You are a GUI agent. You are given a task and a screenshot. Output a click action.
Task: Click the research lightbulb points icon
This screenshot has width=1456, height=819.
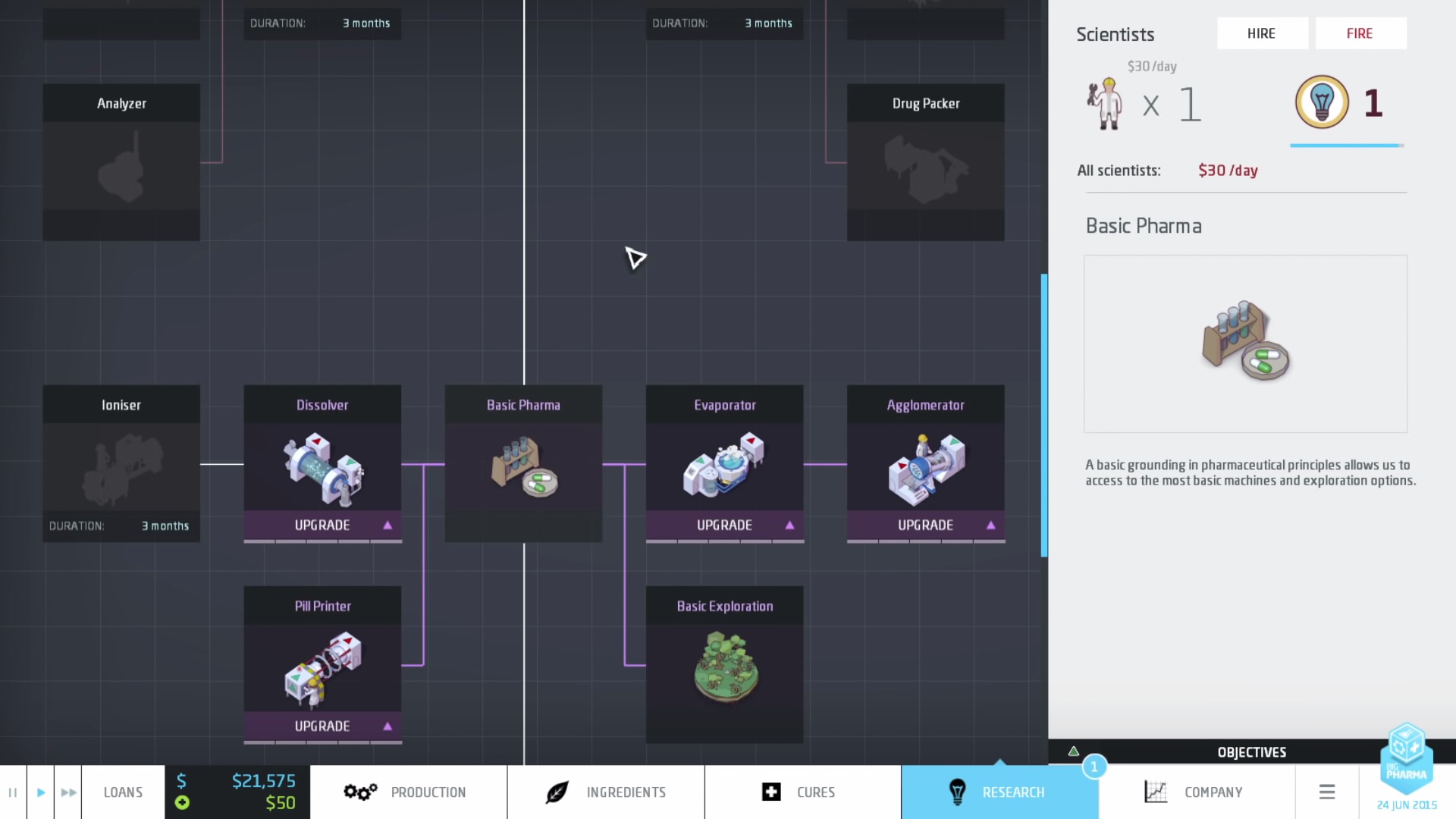1322,102
